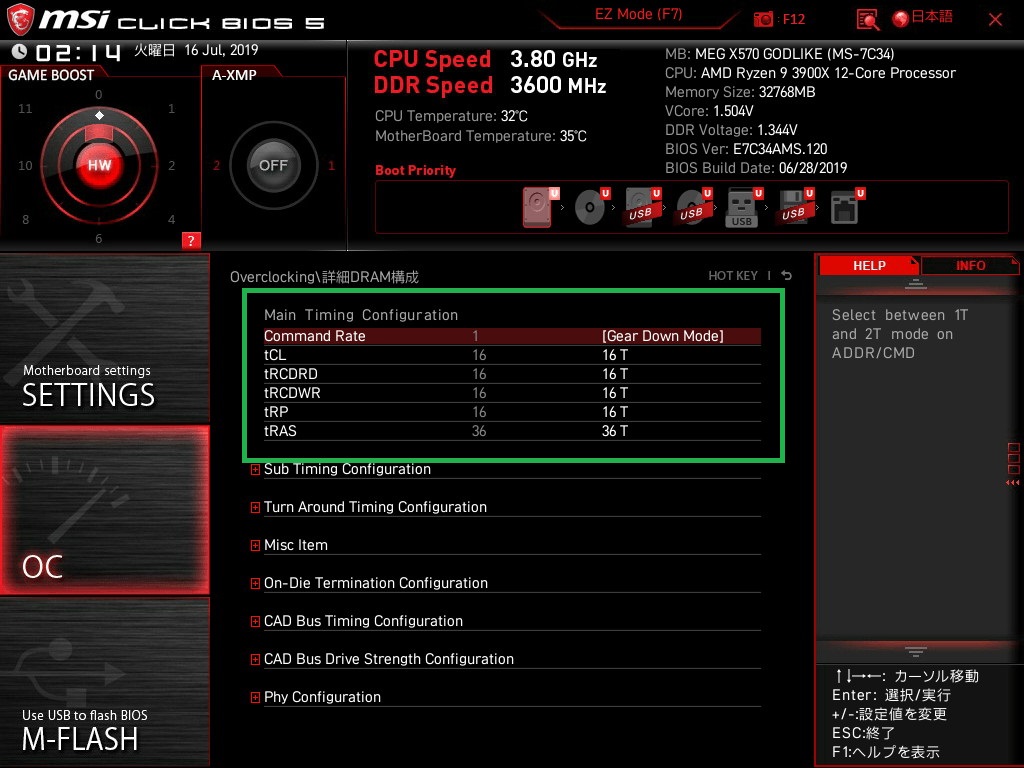
Task: Open the Game Boost question mark help
Action: (191, 240)
